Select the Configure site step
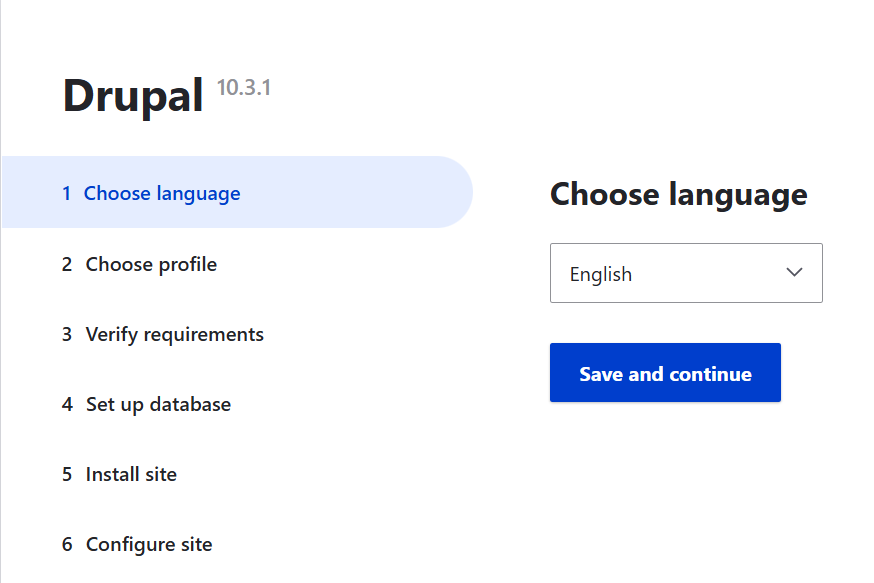The image size is (874, 583). tap(148, 543)
